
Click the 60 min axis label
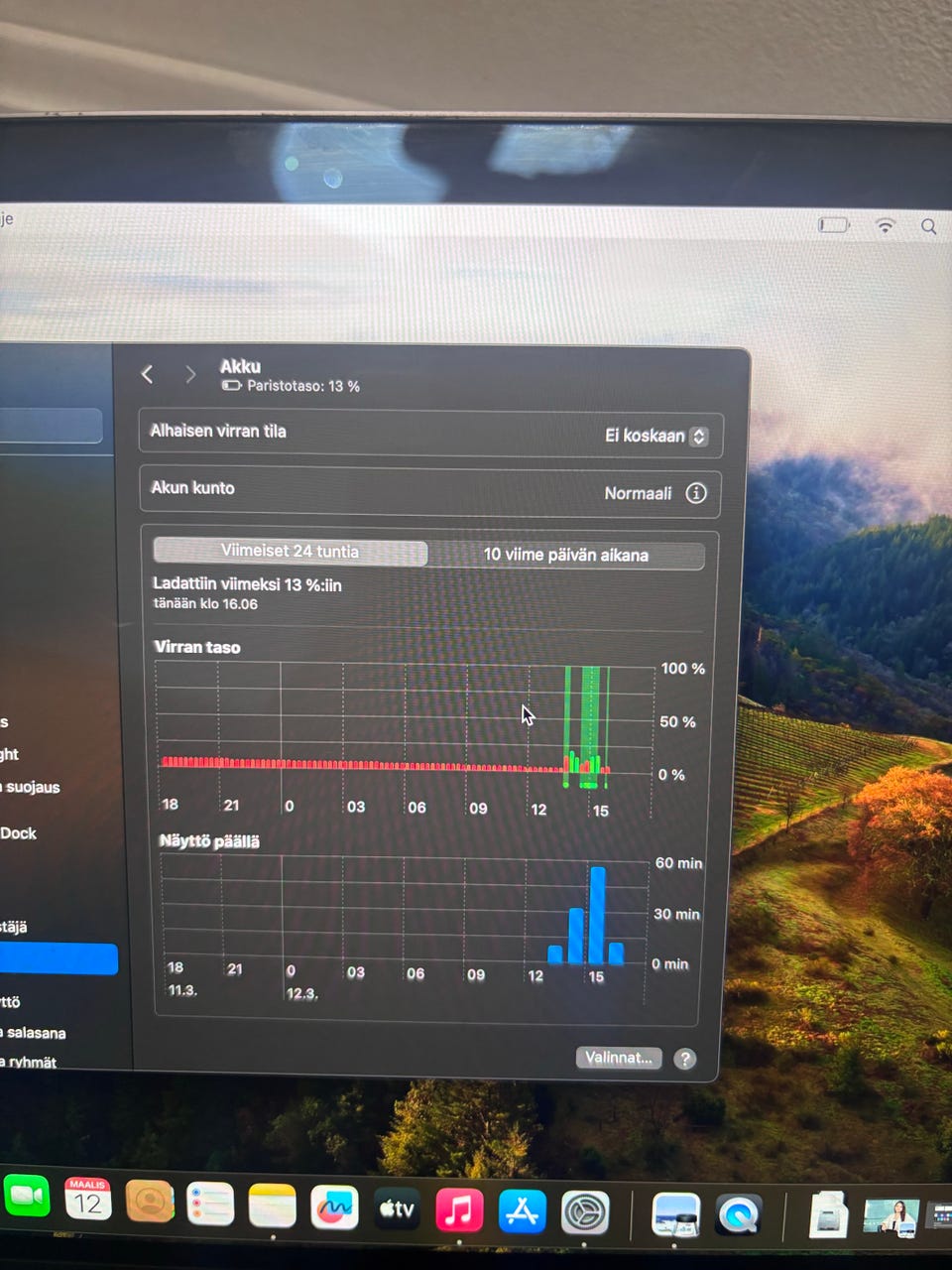pos(678,863)
